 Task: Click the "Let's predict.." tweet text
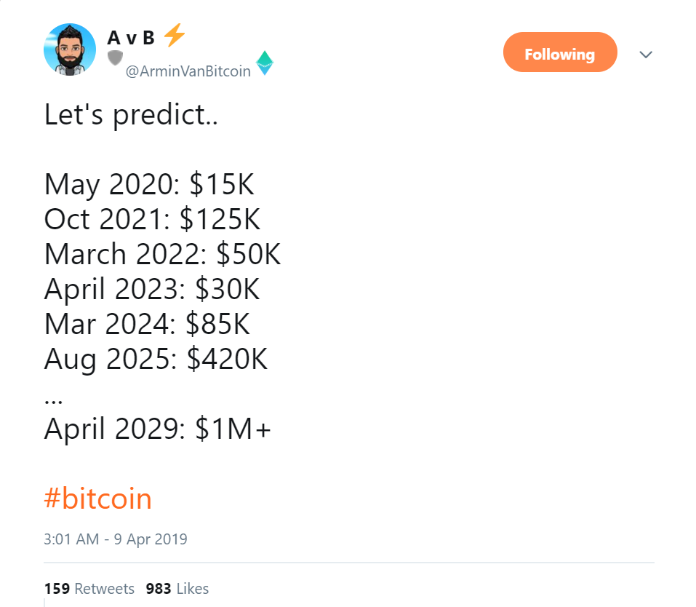point(130,114)
